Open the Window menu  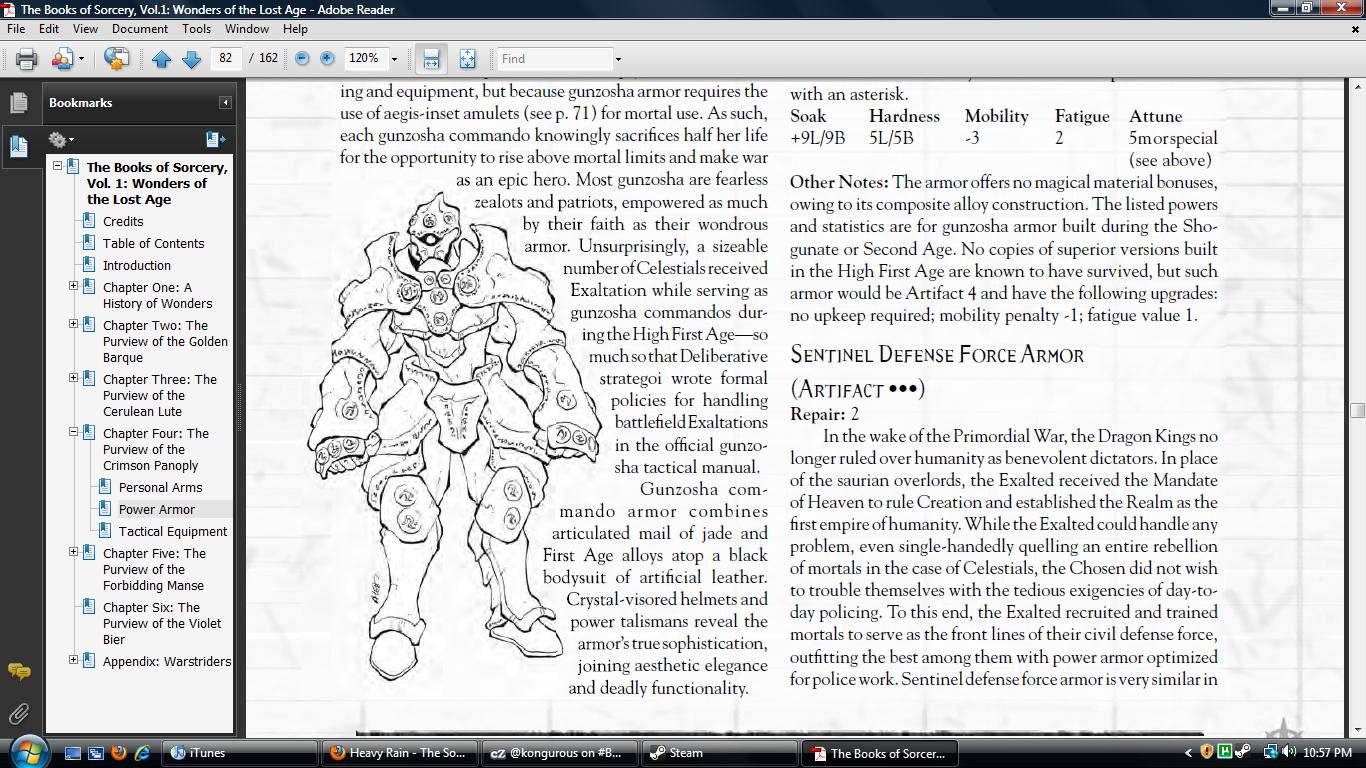click(x=247, y=29)
